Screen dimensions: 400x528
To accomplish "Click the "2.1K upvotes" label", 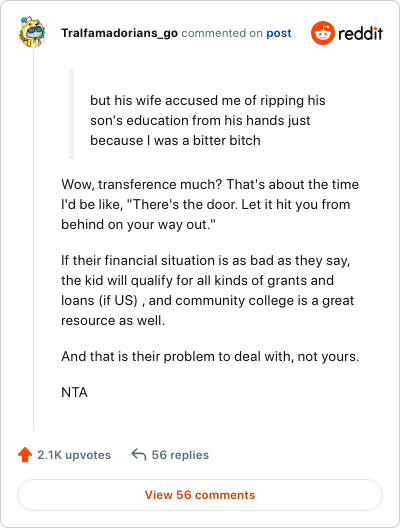I will point(74,455).
